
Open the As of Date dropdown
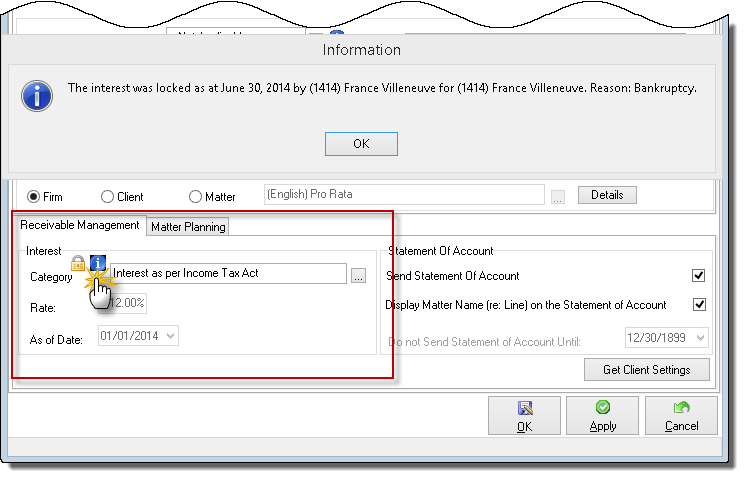pos(171,336)
